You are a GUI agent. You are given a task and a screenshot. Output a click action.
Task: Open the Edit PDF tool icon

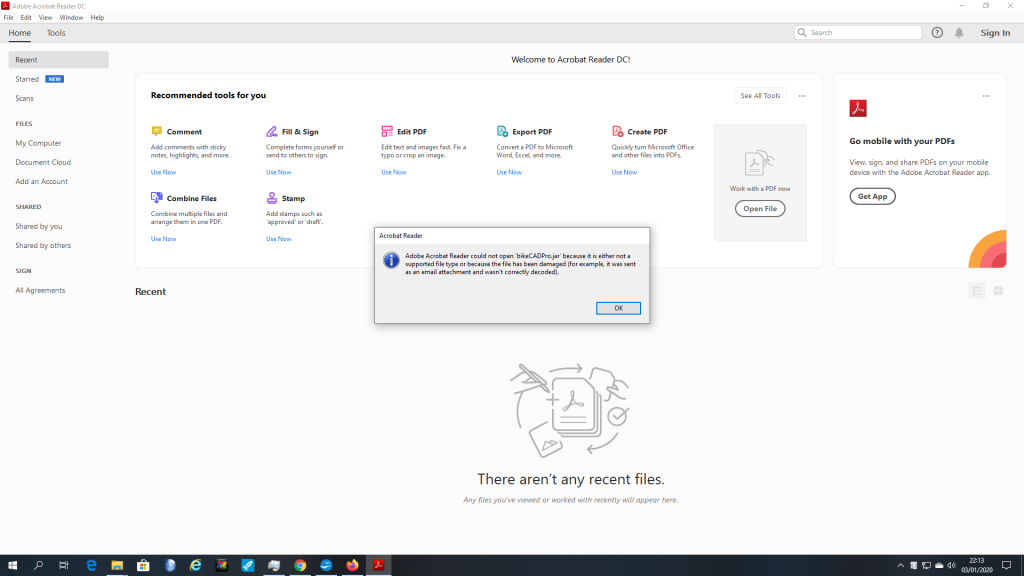click(387, 131)
